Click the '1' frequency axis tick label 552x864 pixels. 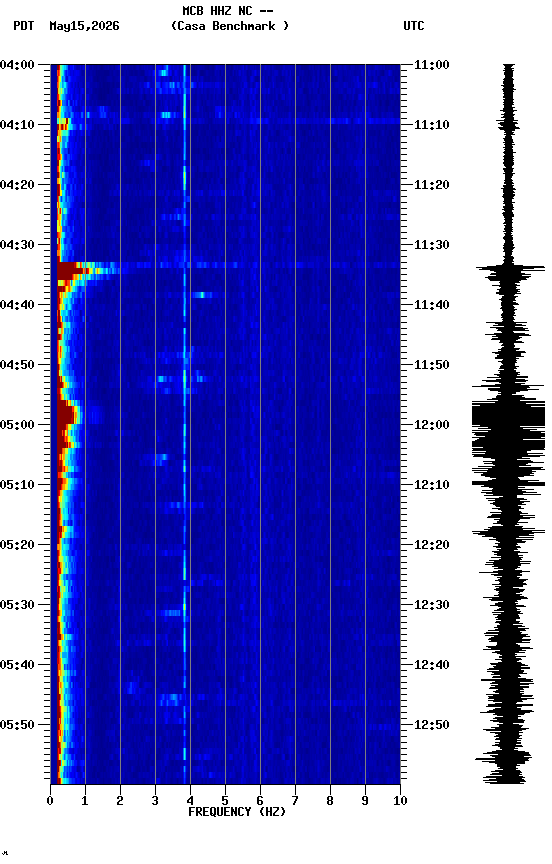[85, 801]
